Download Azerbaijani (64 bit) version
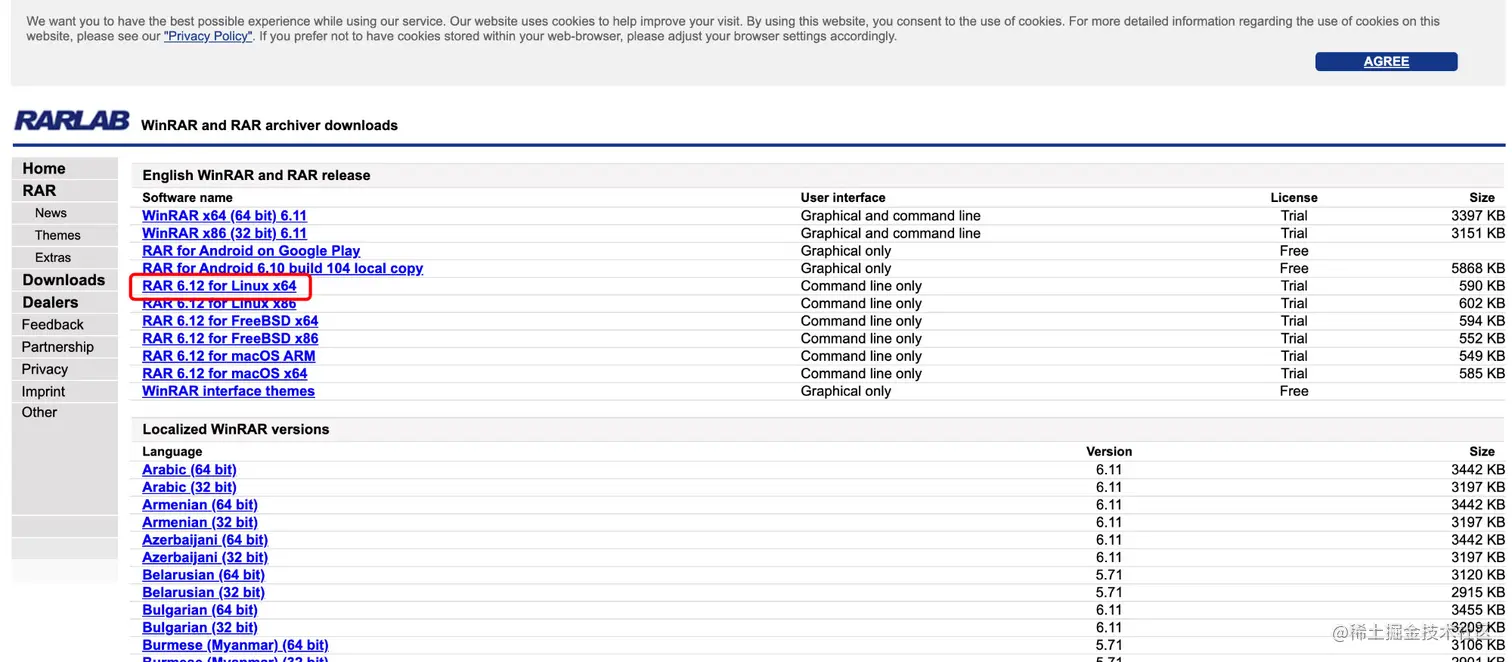 click(x=205, y=540)
